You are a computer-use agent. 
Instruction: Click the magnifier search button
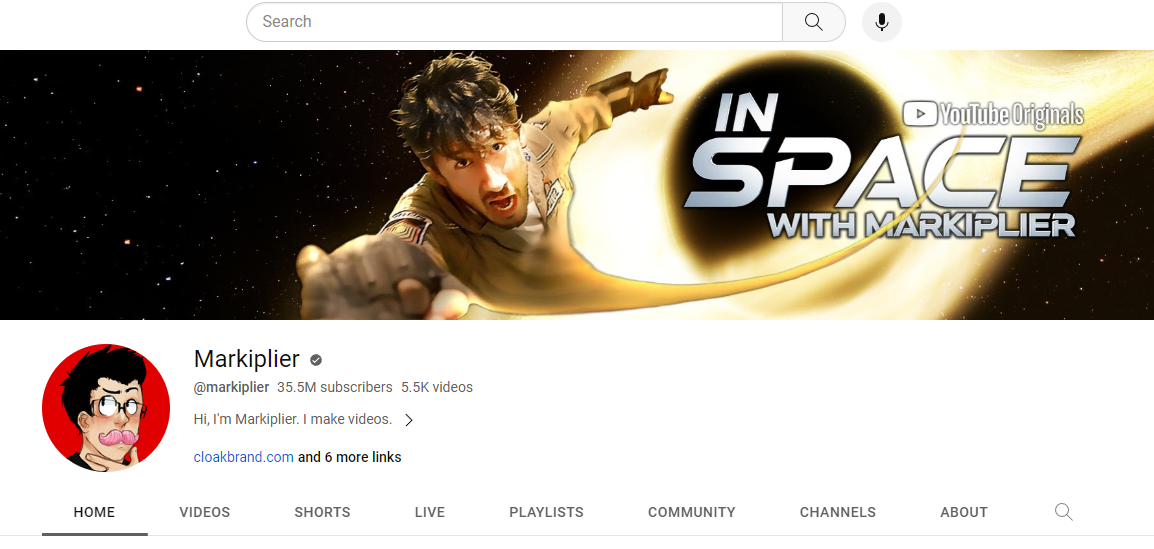(813, 22)
